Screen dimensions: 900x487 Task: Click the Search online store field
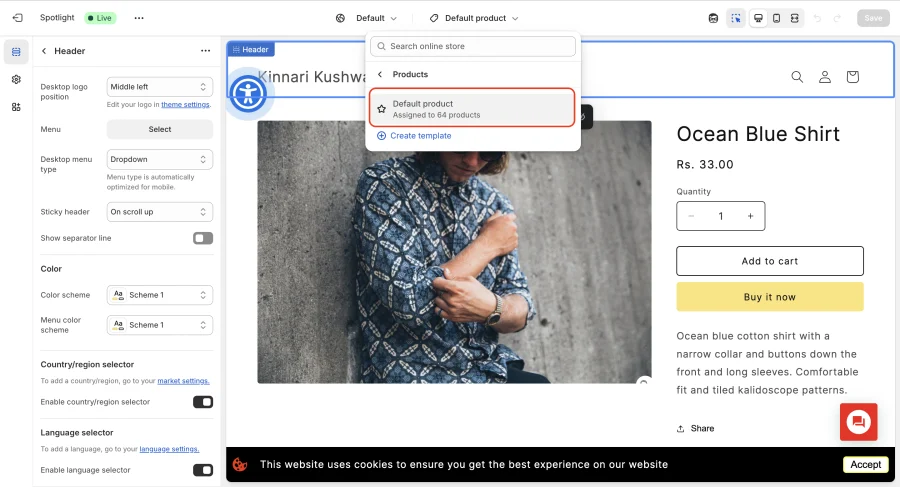(472, 47)
